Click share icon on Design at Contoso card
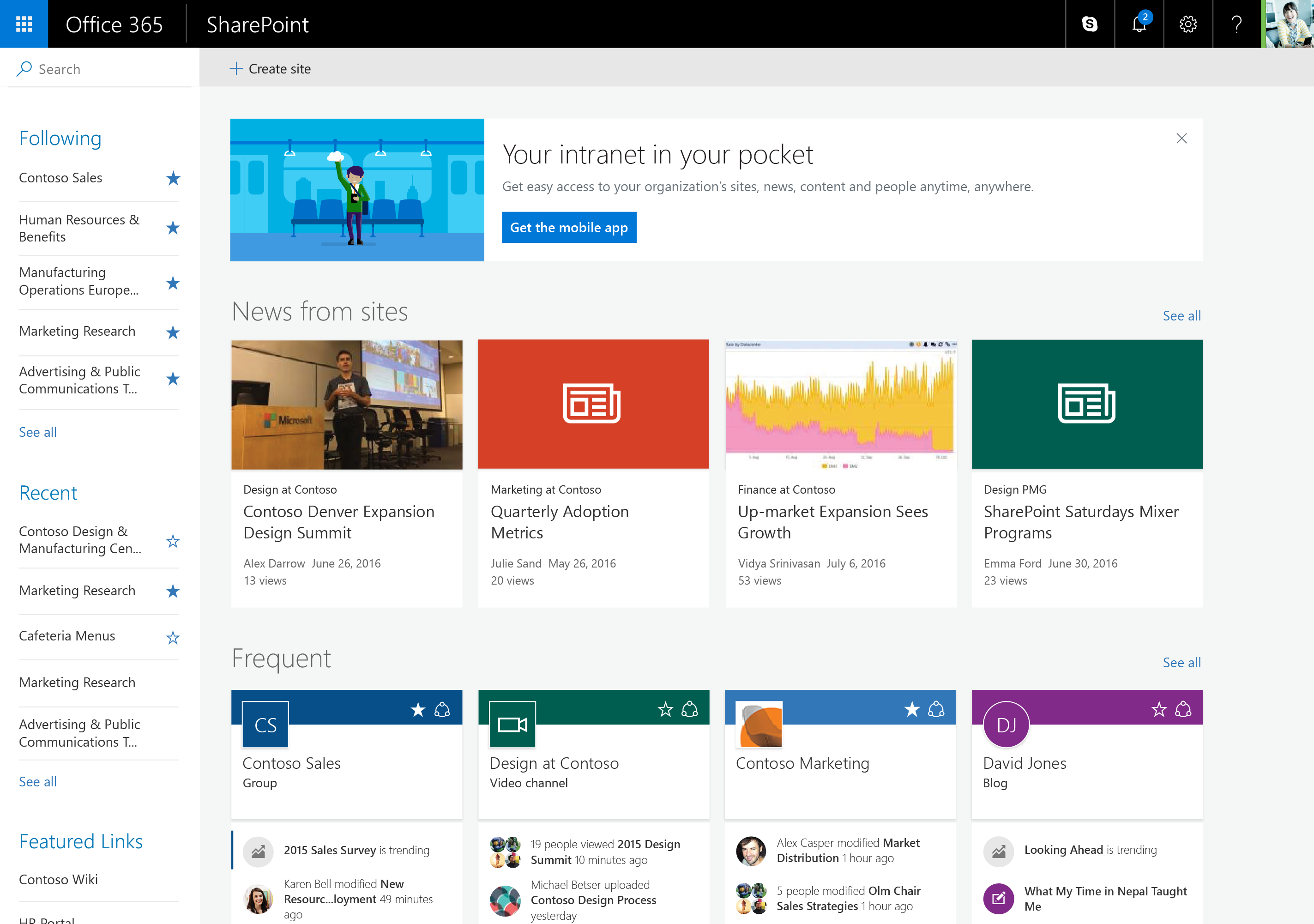Viewport: 1314px width, 924px height. pos(690,710)
